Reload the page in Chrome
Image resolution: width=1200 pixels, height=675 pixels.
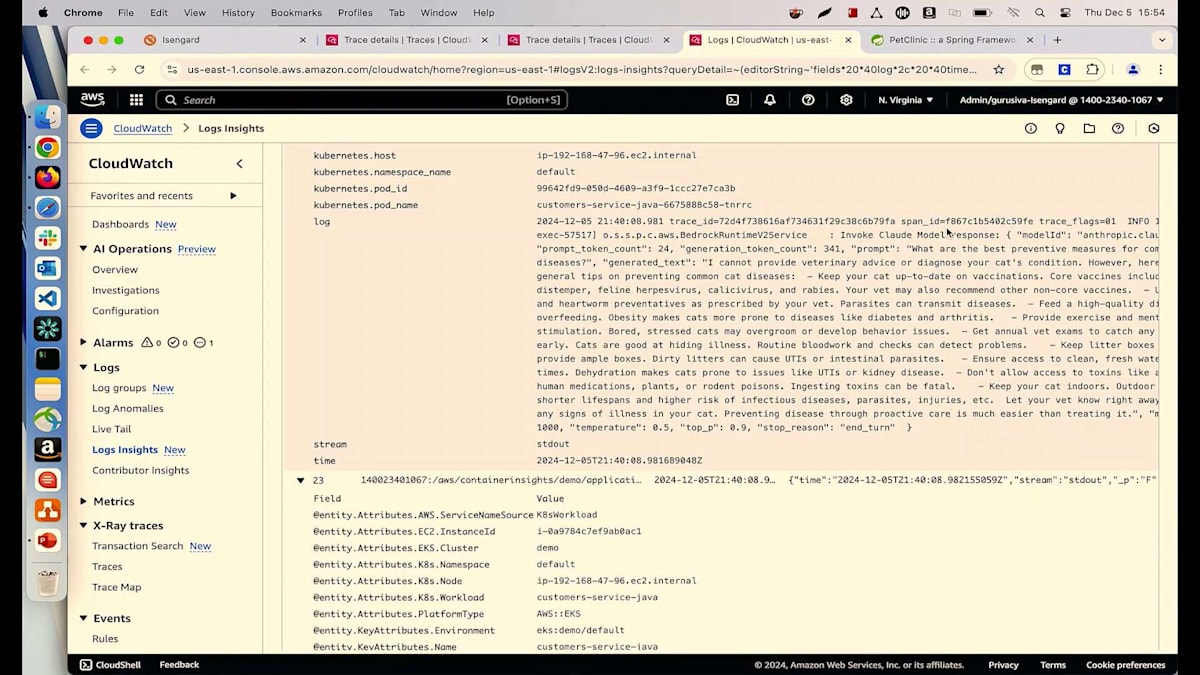point(139,69)
